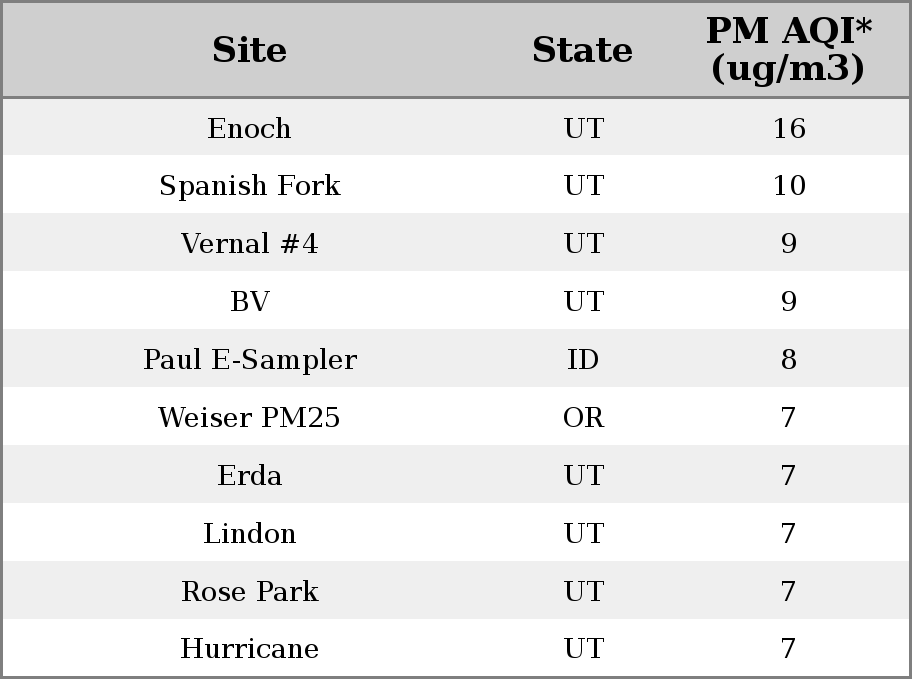Viewport: 912px width, 679px height.
Task: Click the ID state cell
Action: pos(583,360)
